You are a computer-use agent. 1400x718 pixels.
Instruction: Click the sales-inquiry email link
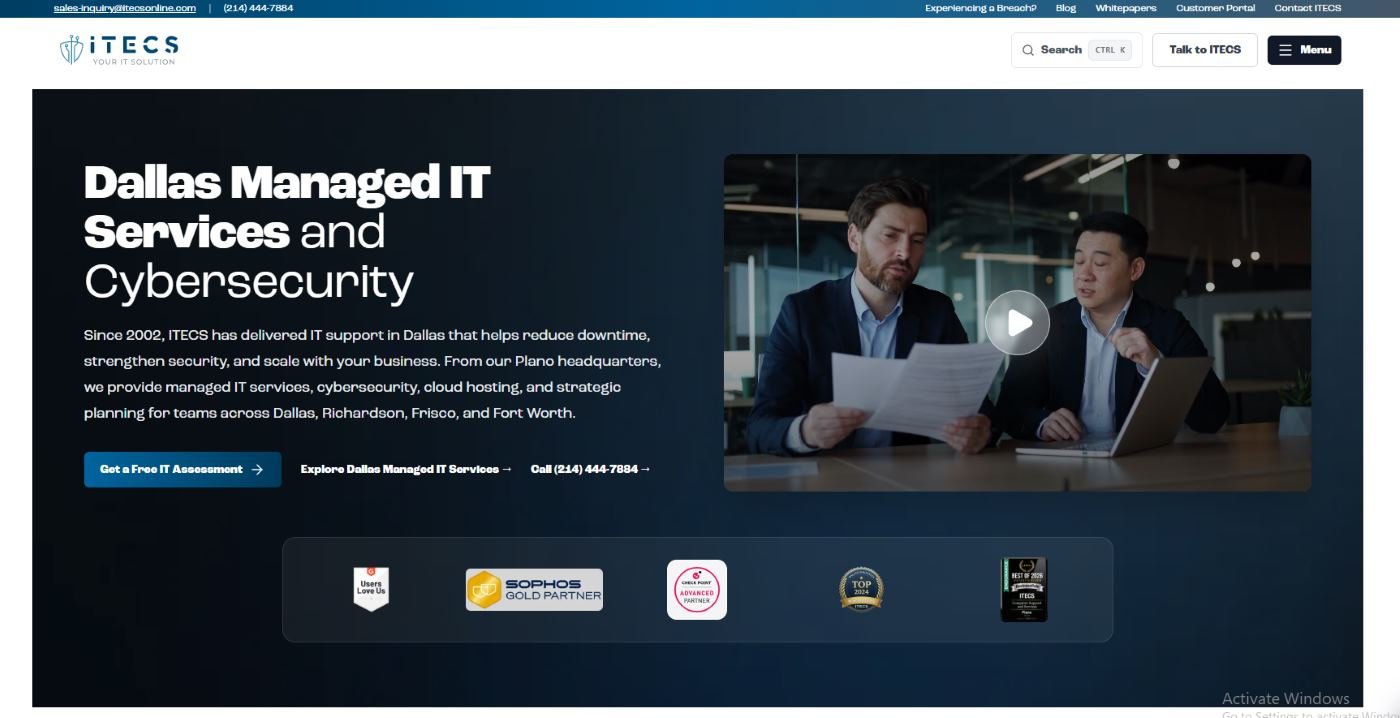click(x=125, y=8)
